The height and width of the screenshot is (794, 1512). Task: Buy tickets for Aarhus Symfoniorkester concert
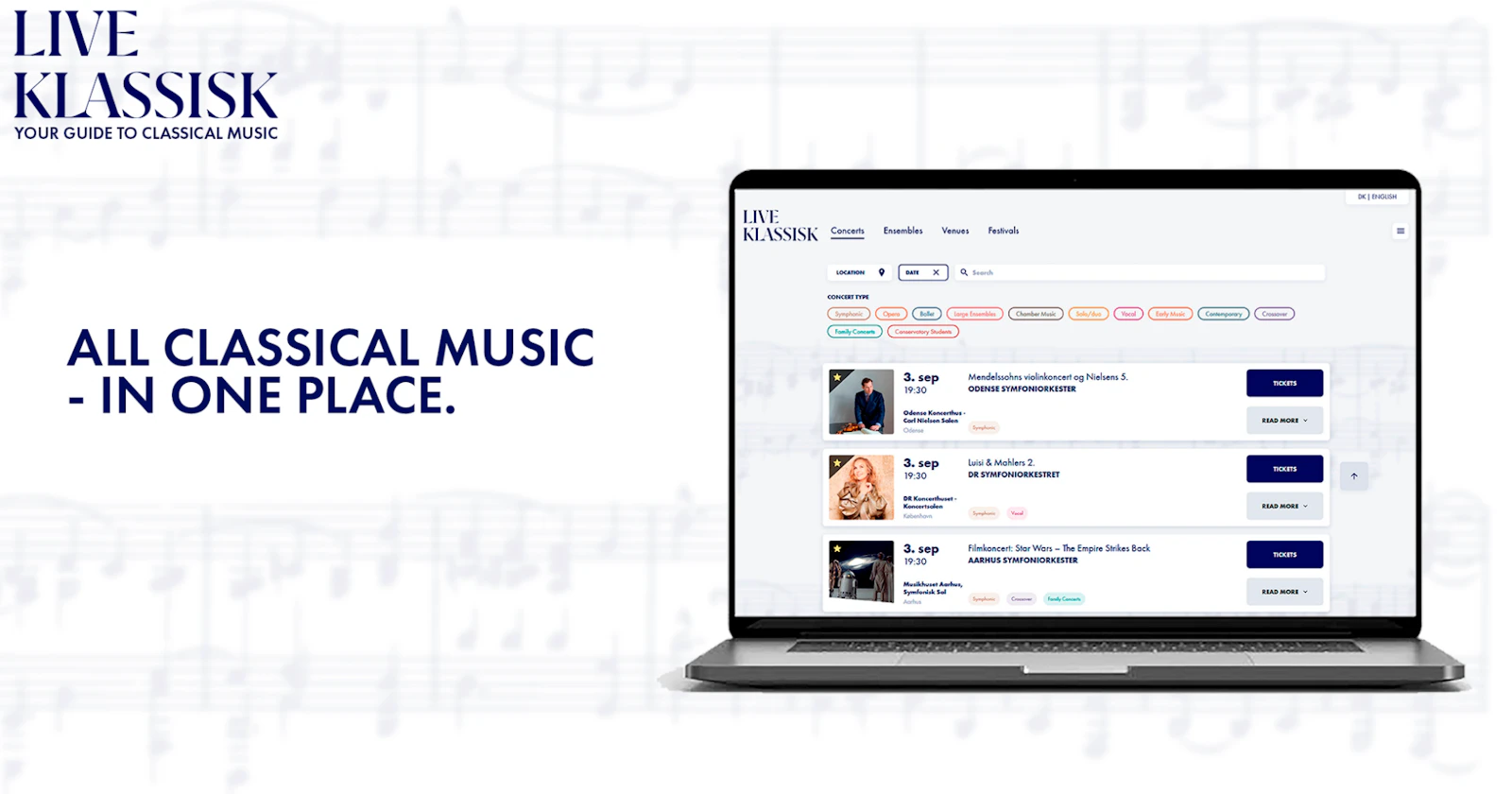click(x=1285, y=555)
